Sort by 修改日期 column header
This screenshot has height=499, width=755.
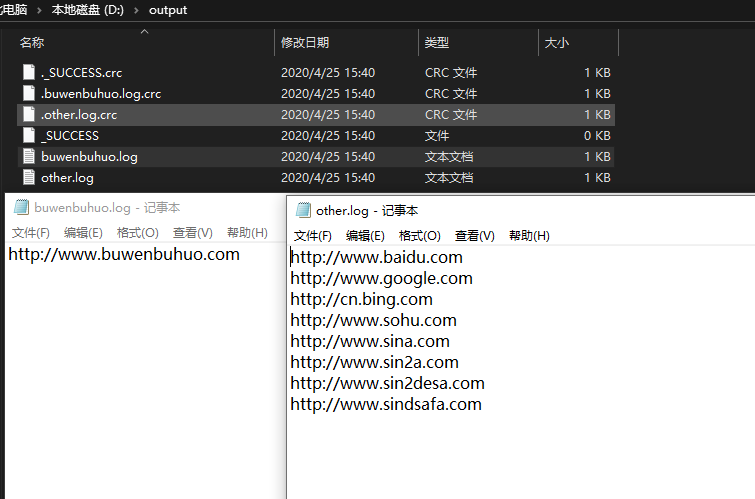305,43
